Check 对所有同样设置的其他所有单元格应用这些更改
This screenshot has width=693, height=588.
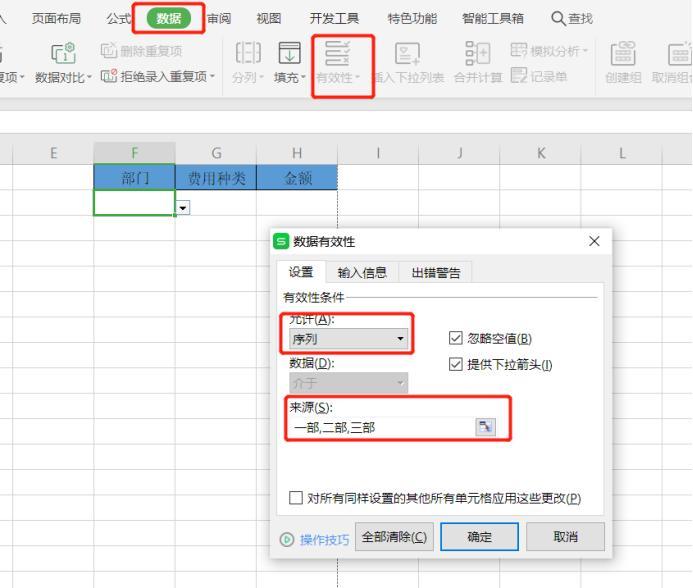296,497
